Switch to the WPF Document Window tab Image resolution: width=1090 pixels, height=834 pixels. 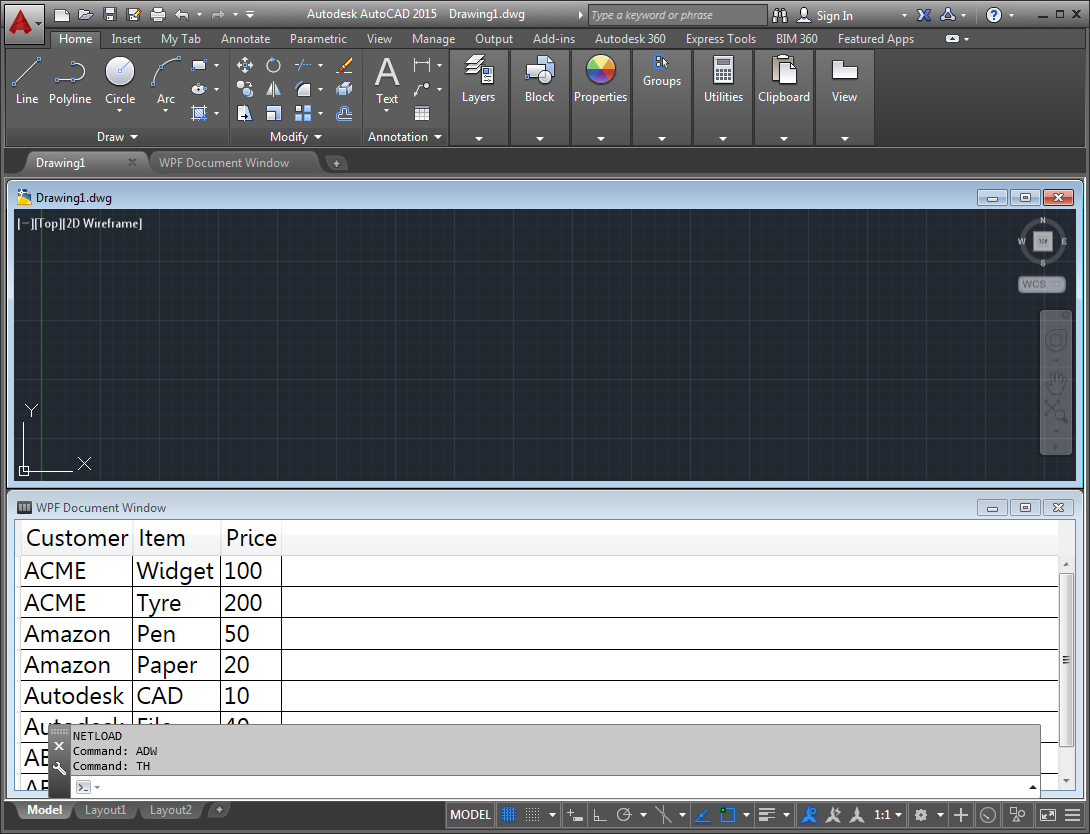point(224,163)
